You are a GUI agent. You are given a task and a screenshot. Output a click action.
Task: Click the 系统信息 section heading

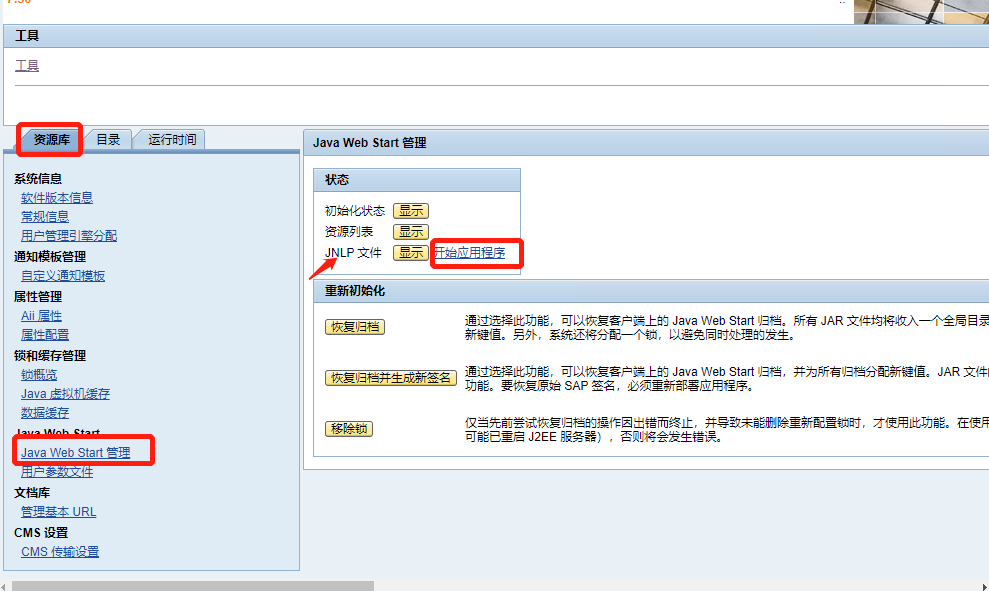point(38,178)
